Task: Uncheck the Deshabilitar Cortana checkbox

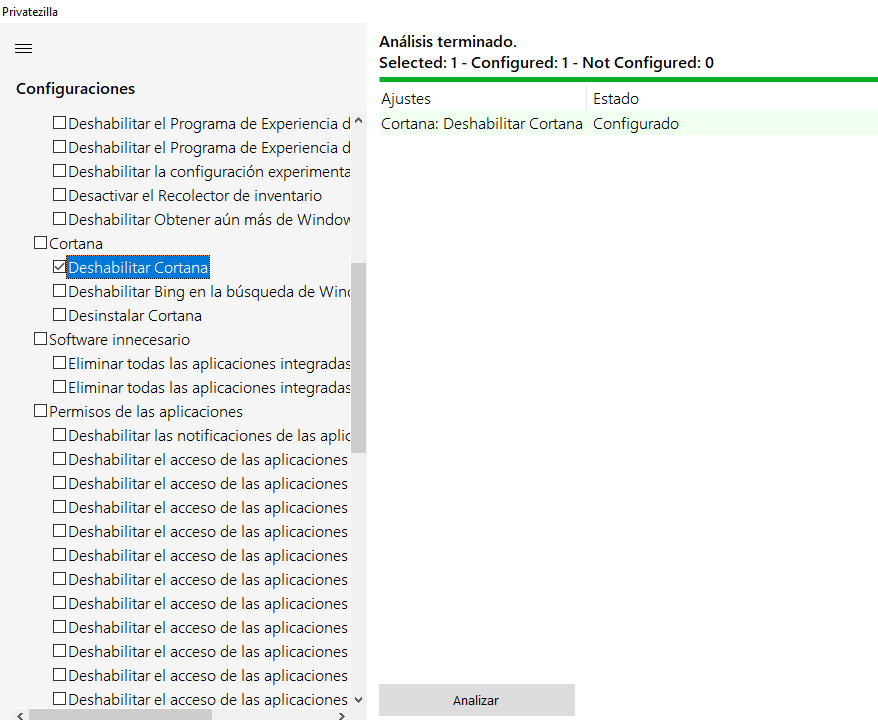Action: pos(59,267)
